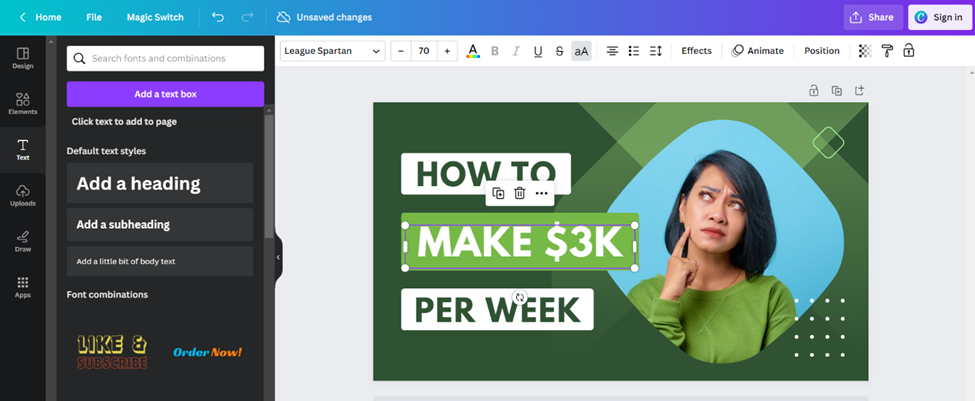Open the Home page
Screen dimensions: 975x401
click(48, 17)
